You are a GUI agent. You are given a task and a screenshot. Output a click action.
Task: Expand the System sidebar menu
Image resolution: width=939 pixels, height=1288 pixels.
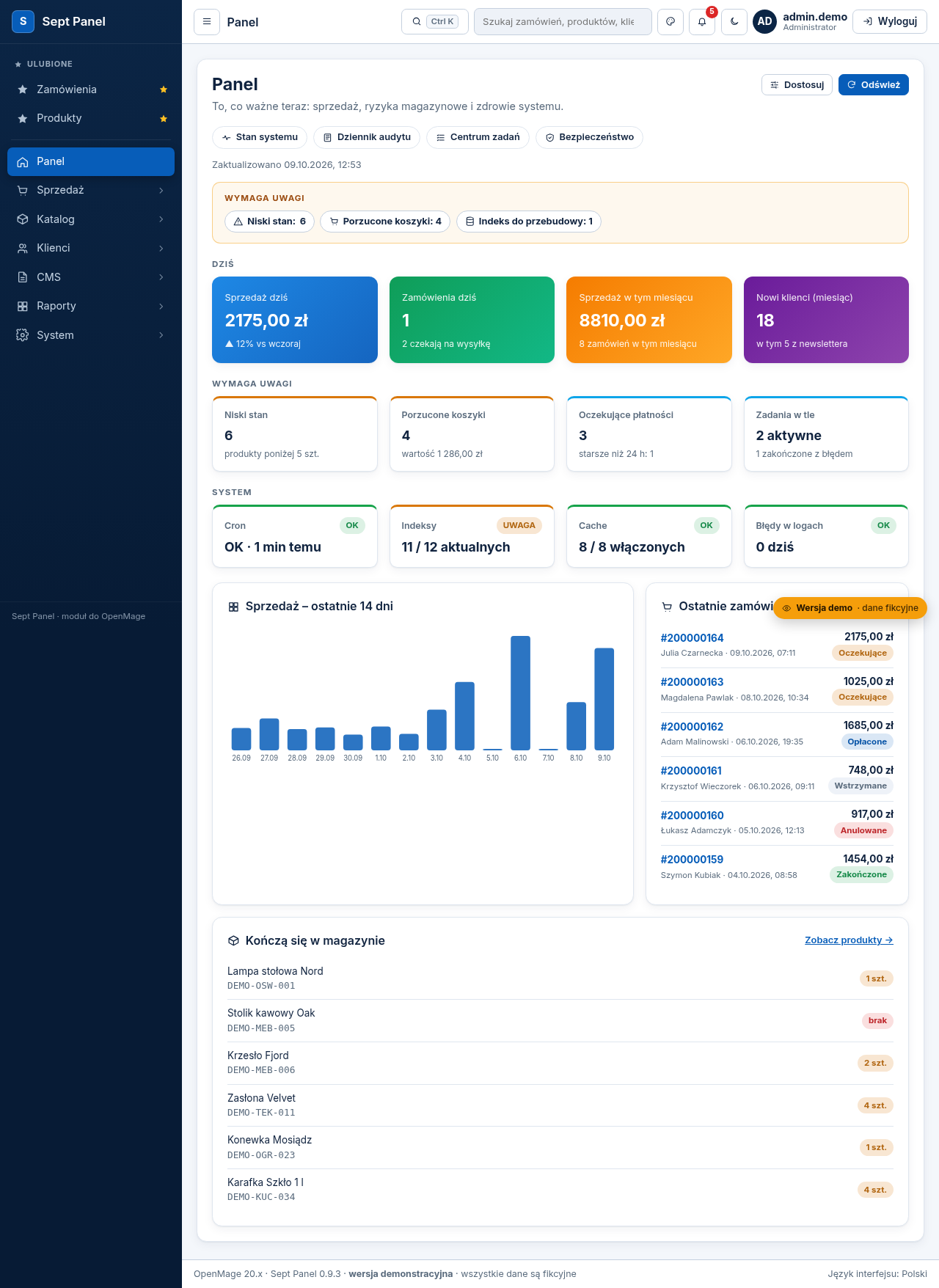point(91,335)
